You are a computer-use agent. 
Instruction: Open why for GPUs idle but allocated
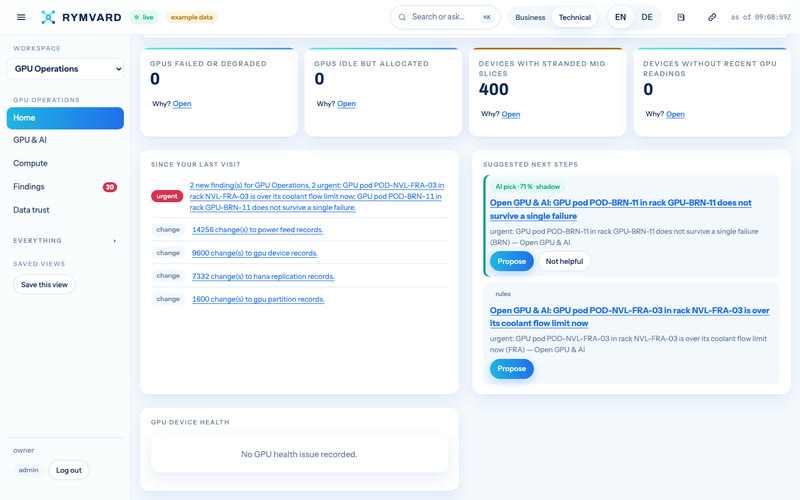tap(346, 104)
